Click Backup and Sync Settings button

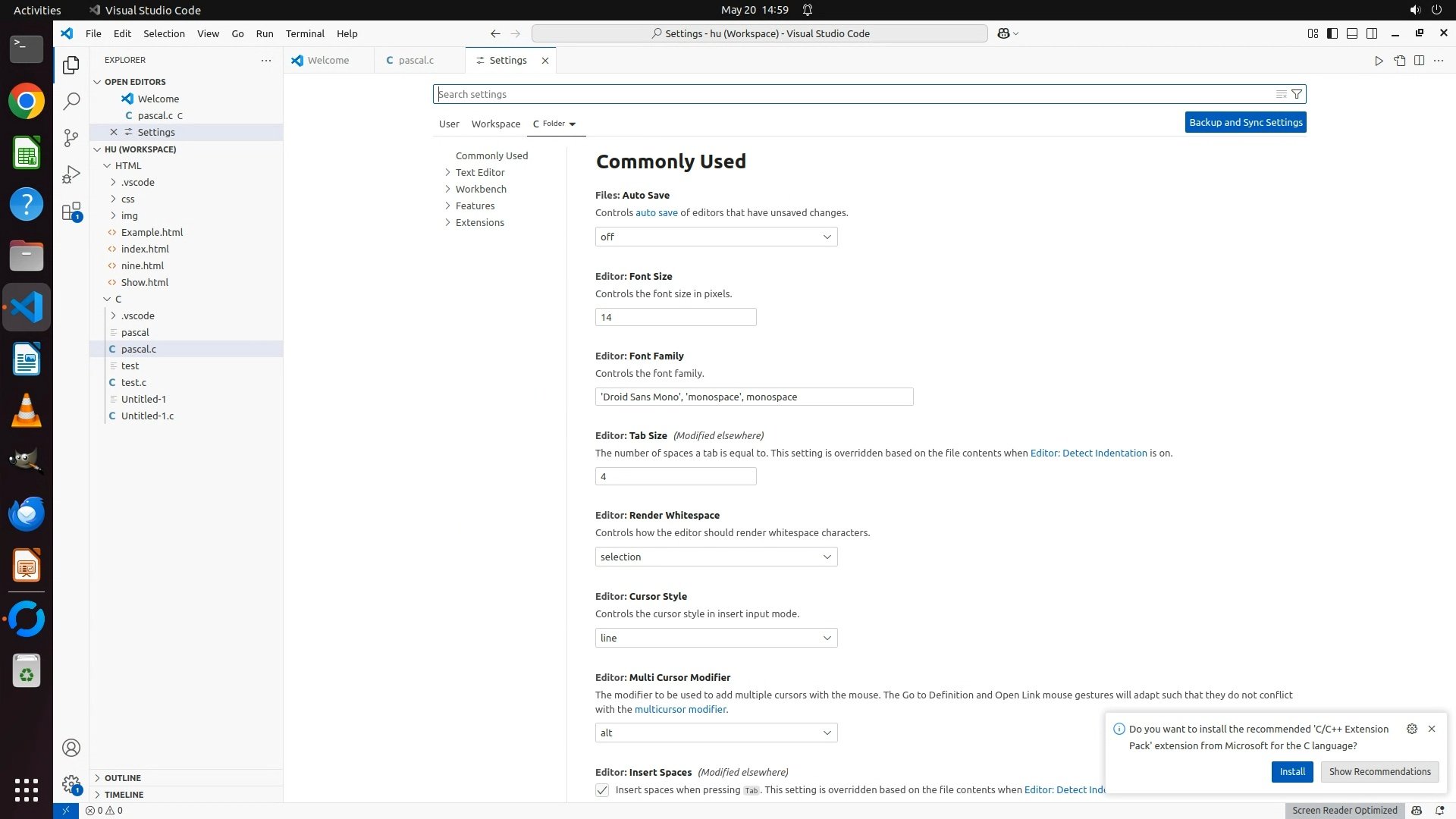click(1245, 123)
